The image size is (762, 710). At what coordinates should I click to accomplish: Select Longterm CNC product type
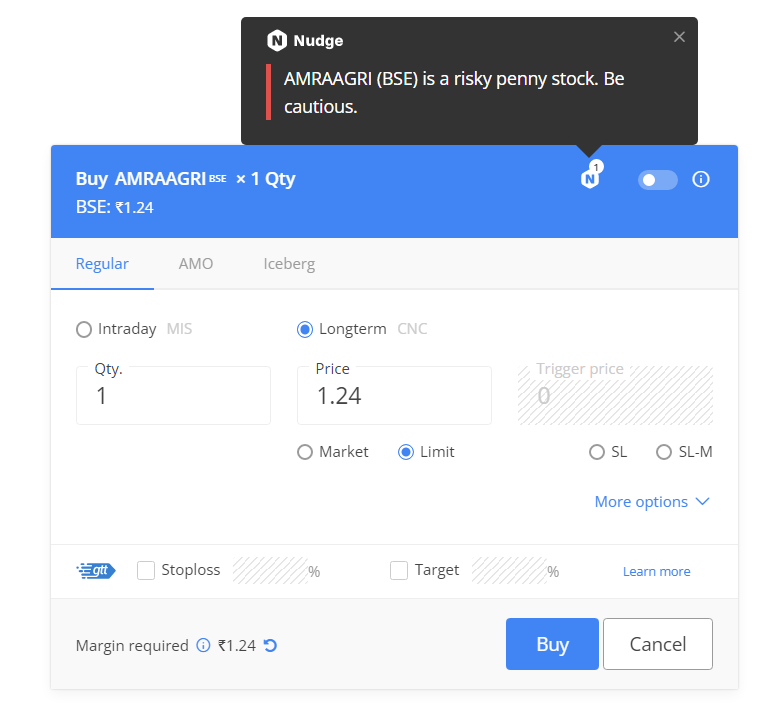click(362, 329)
